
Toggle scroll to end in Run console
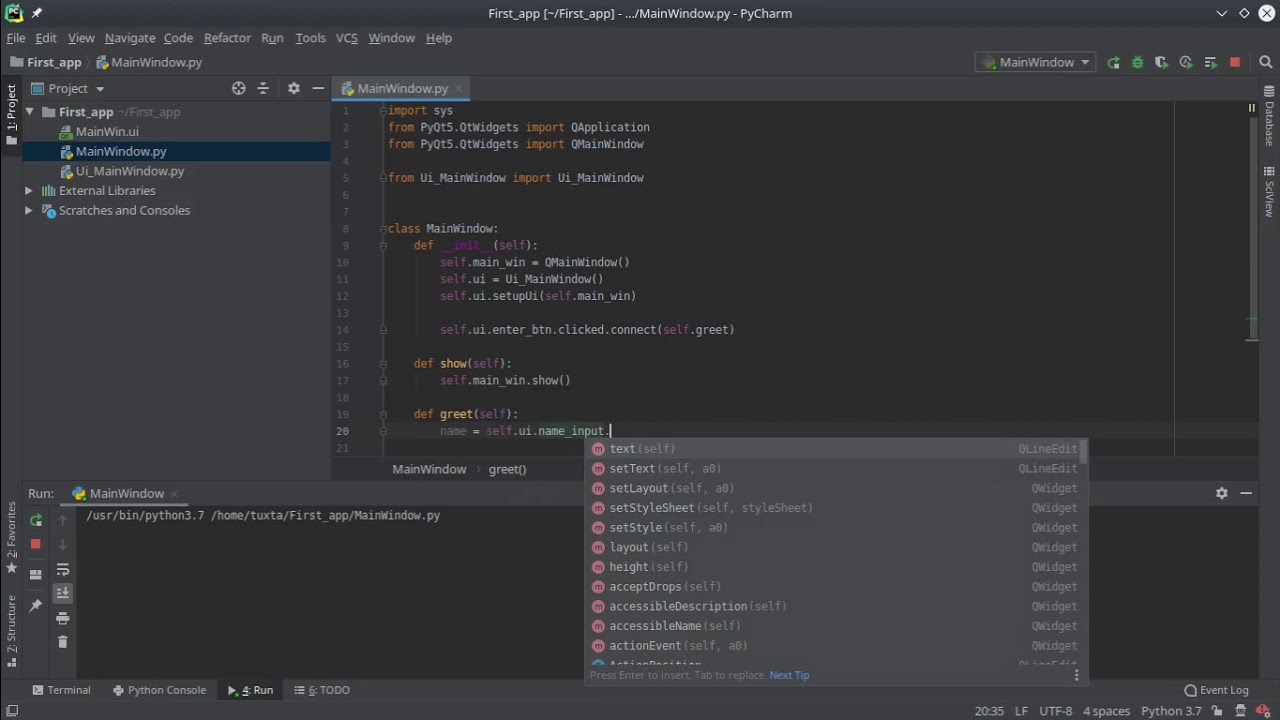pos(62,593)
